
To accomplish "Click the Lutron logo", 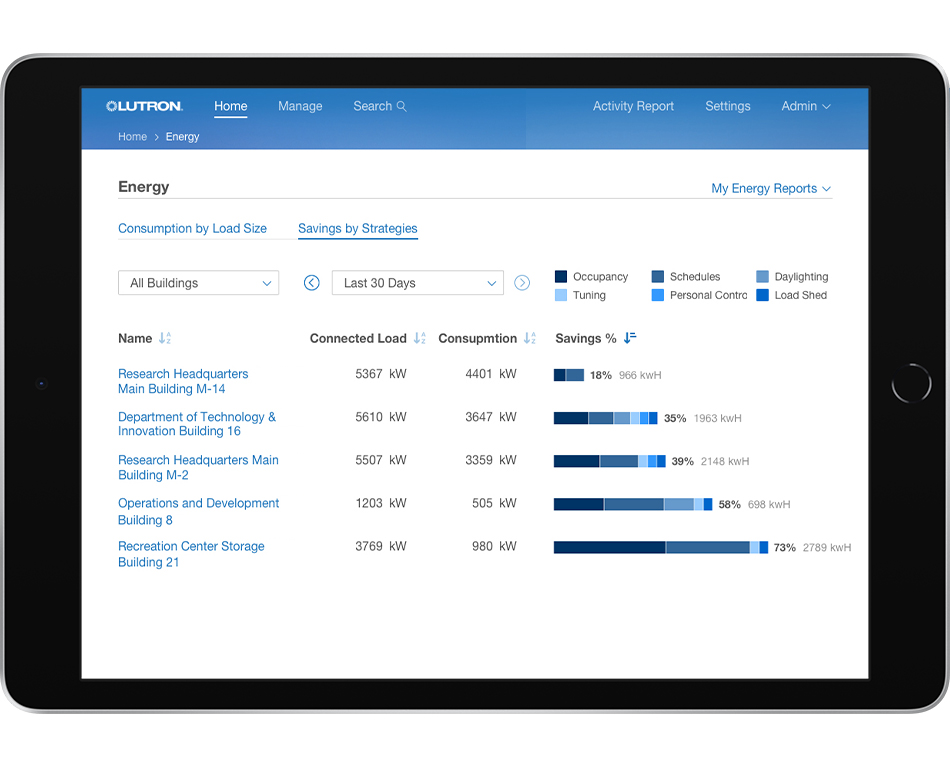I will 144,106.
